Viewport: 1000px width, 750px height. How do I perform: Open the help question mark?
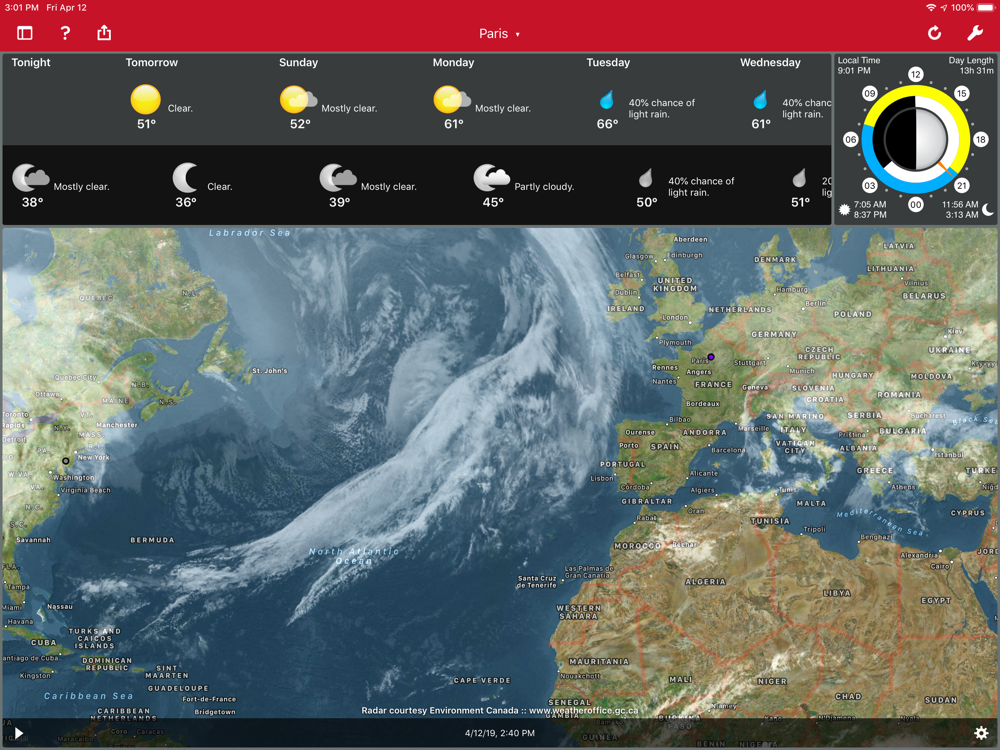pos(64,33)
